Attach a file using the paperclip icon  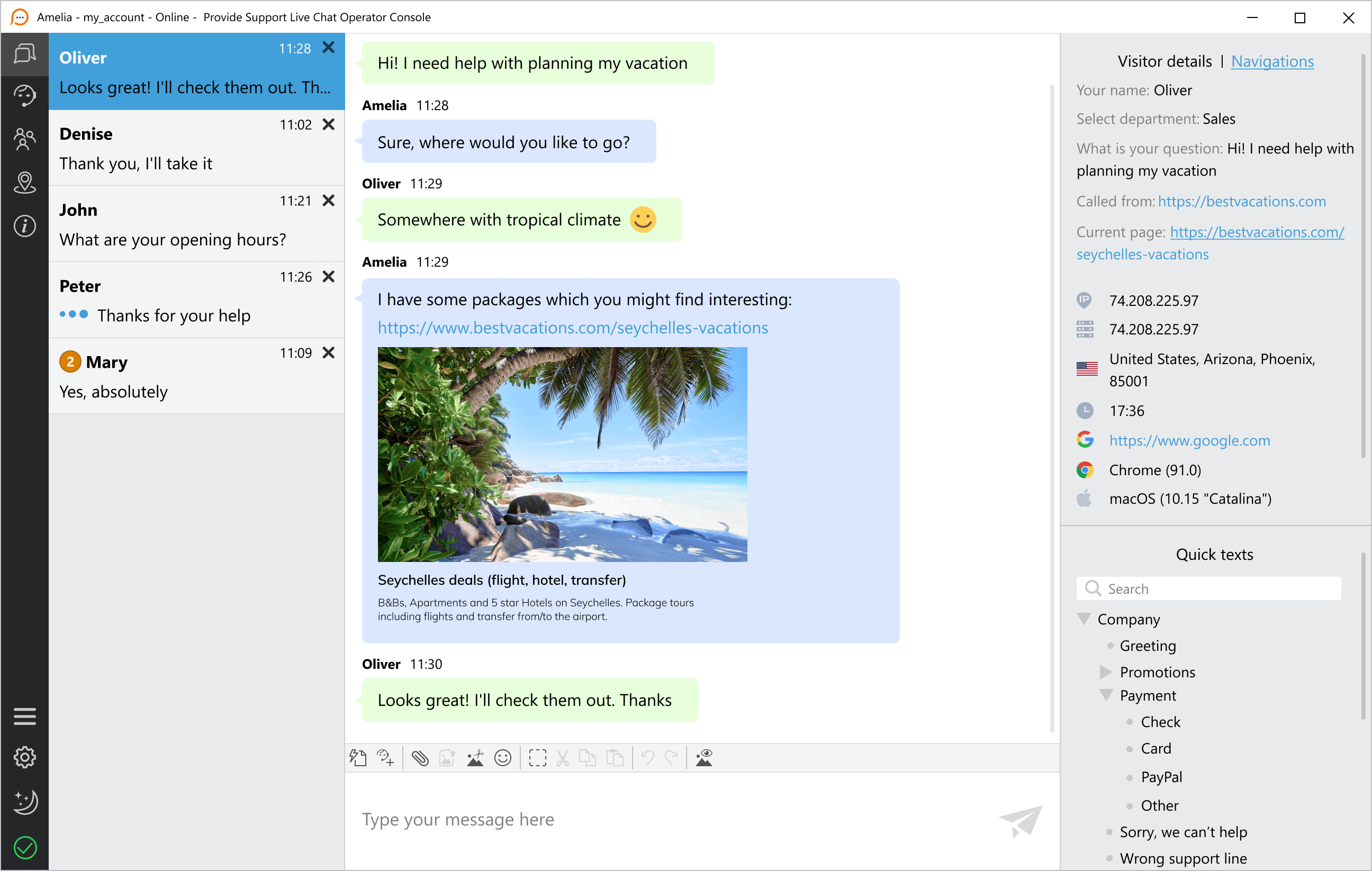point(420,758)
